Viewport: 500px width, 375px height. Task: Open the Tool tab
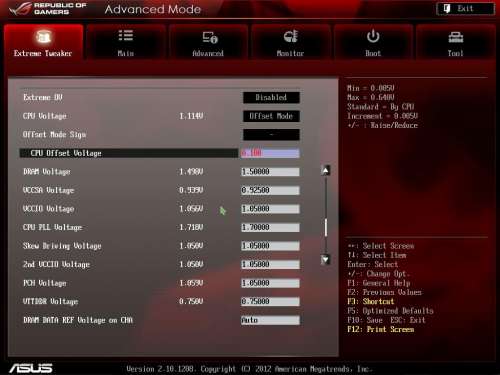455,43
